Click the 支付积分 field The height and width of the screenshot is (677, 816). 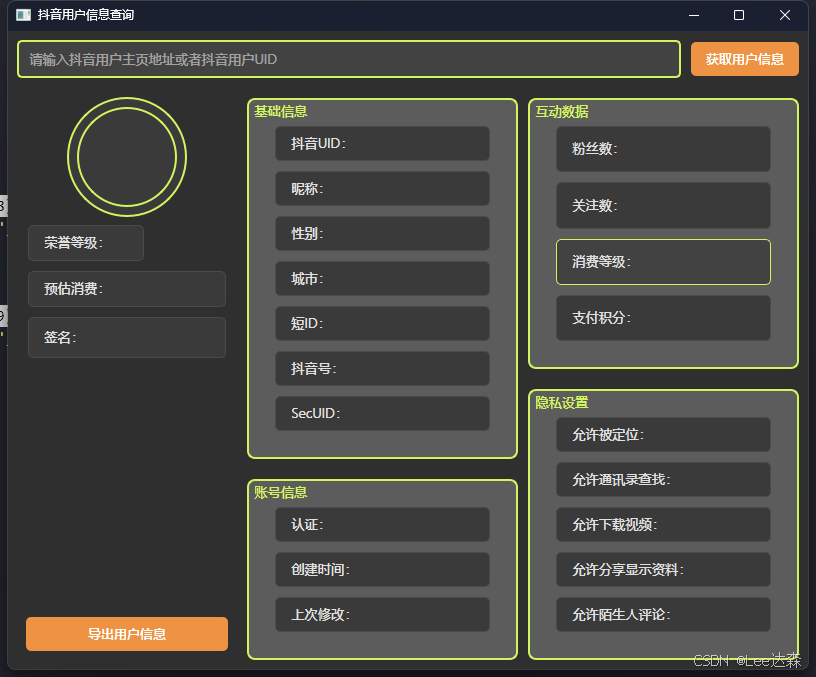tap(664, 318)
